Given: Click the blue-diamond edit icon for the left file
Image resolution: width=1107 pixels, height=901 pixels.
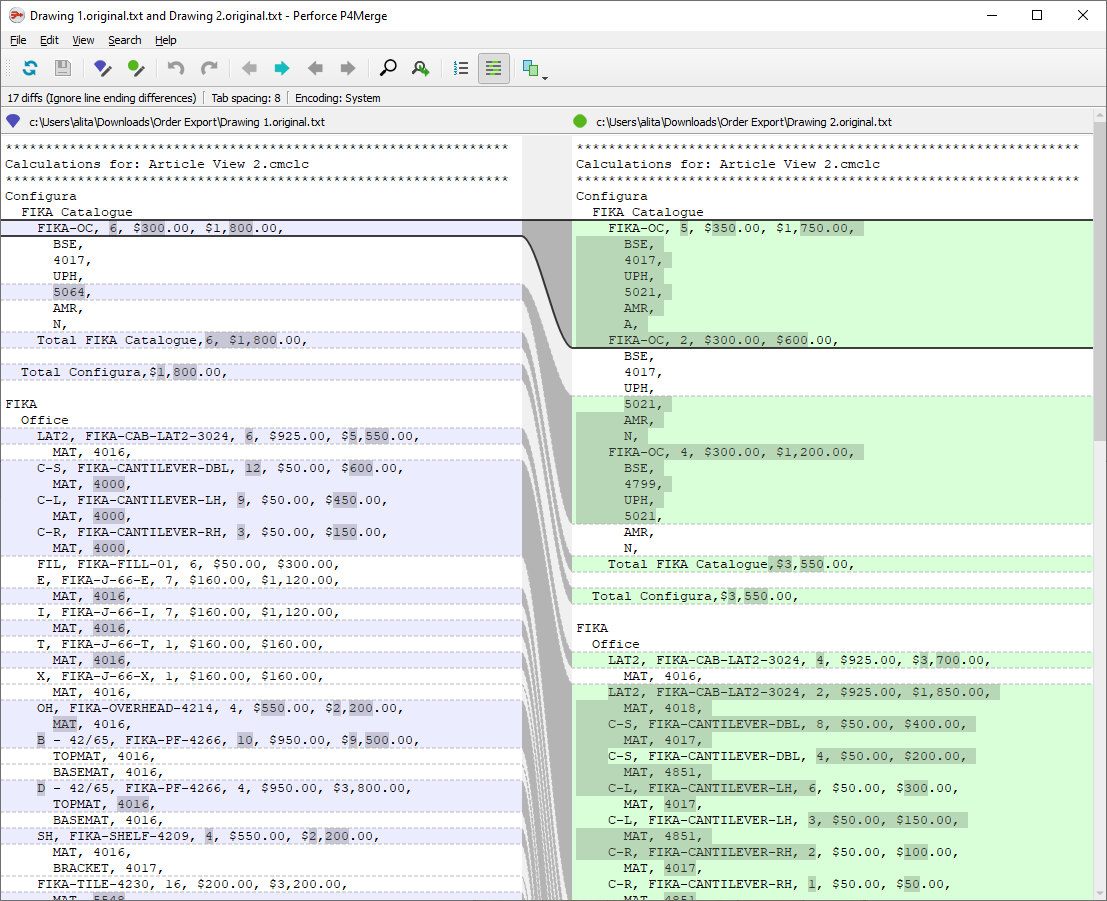Looking at the screenshot, I should [102, 68].
